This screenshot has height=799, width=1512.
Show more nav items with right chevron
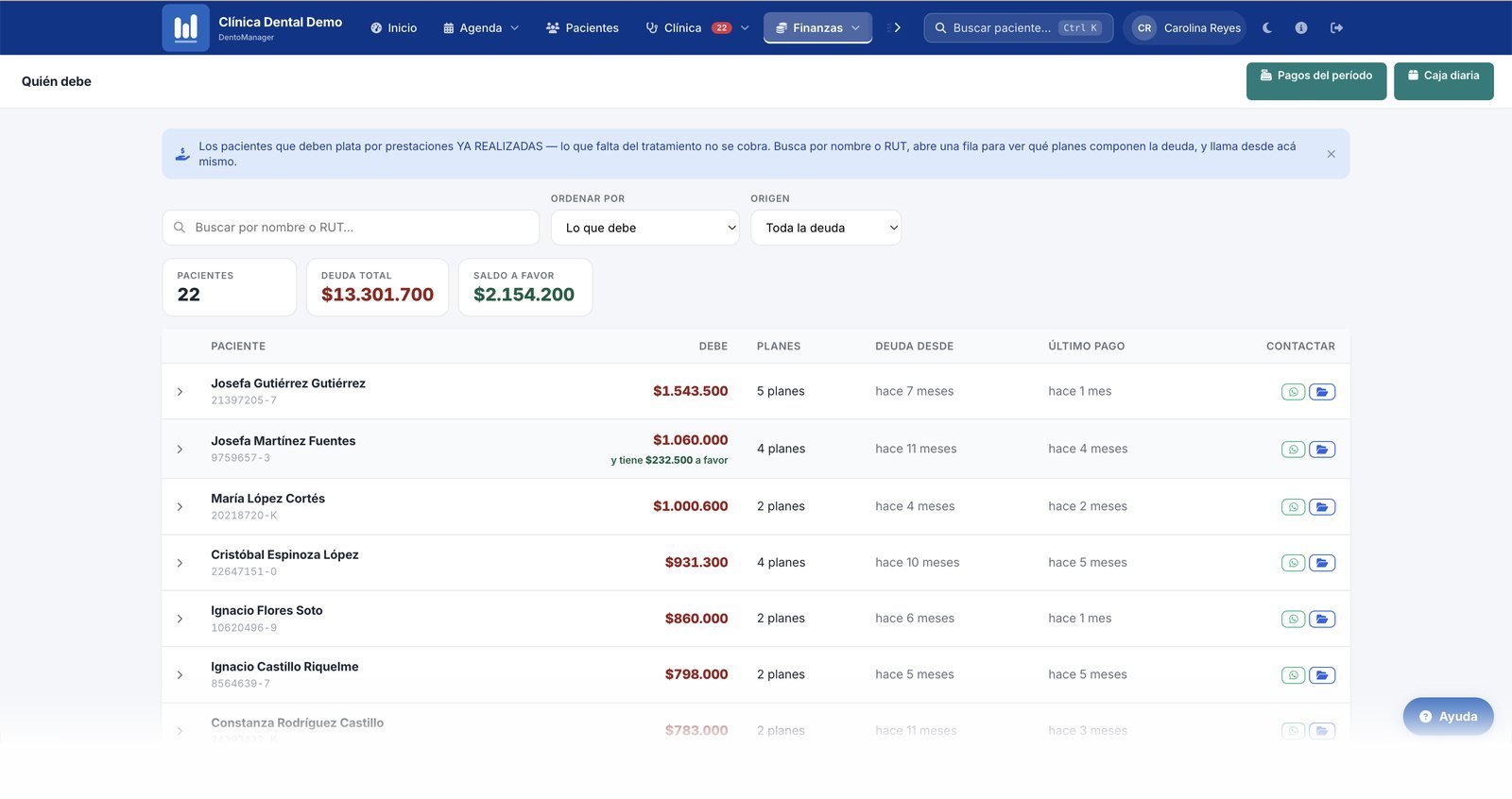point(897,28)
